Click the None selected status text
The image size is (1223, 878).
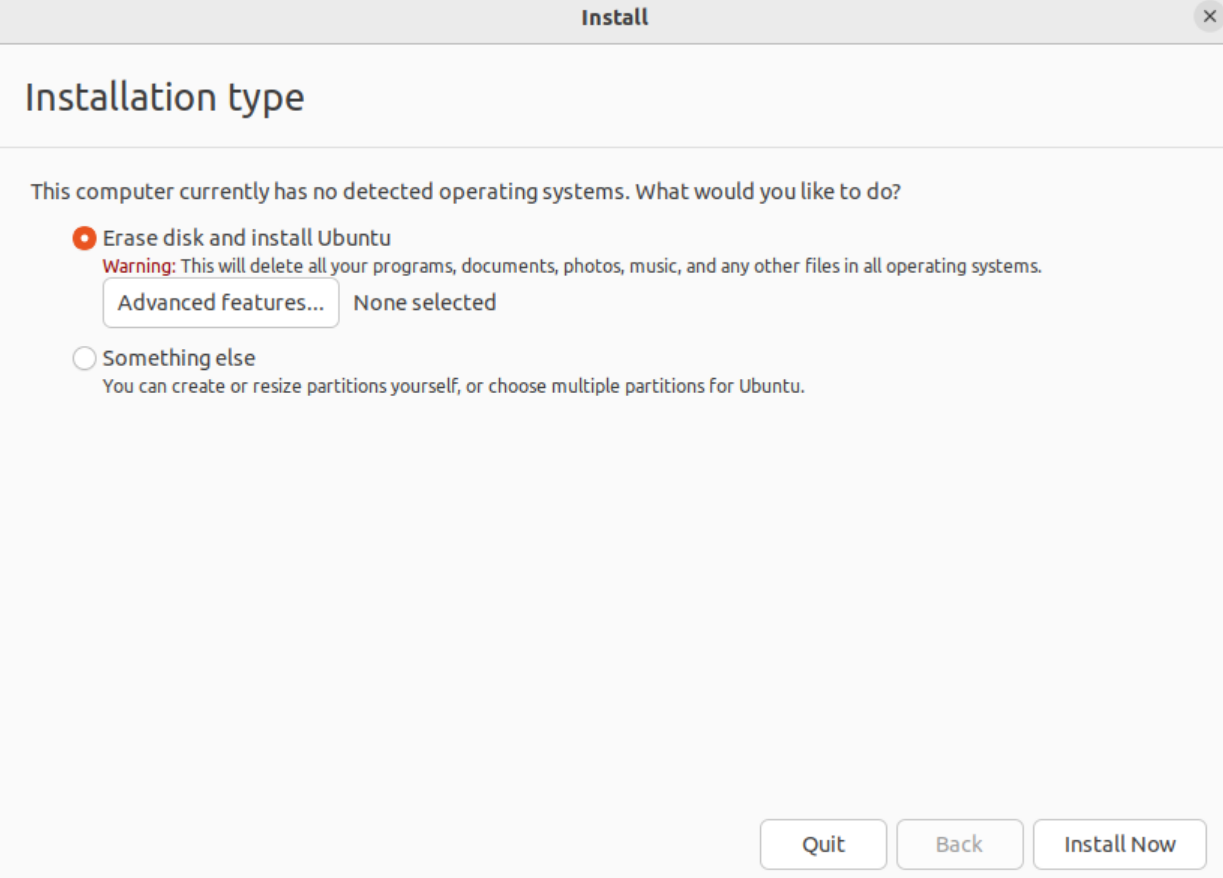click(425, 303)
